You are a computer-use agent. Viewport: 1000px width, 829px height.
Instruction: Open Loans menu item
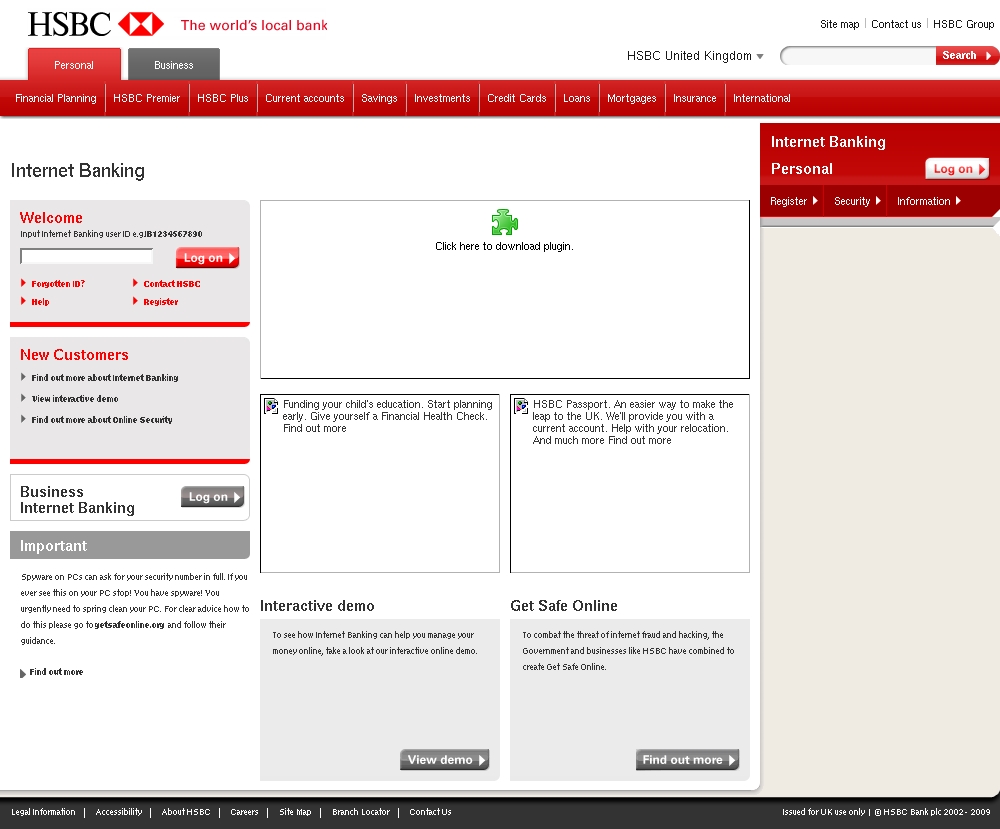577,98
